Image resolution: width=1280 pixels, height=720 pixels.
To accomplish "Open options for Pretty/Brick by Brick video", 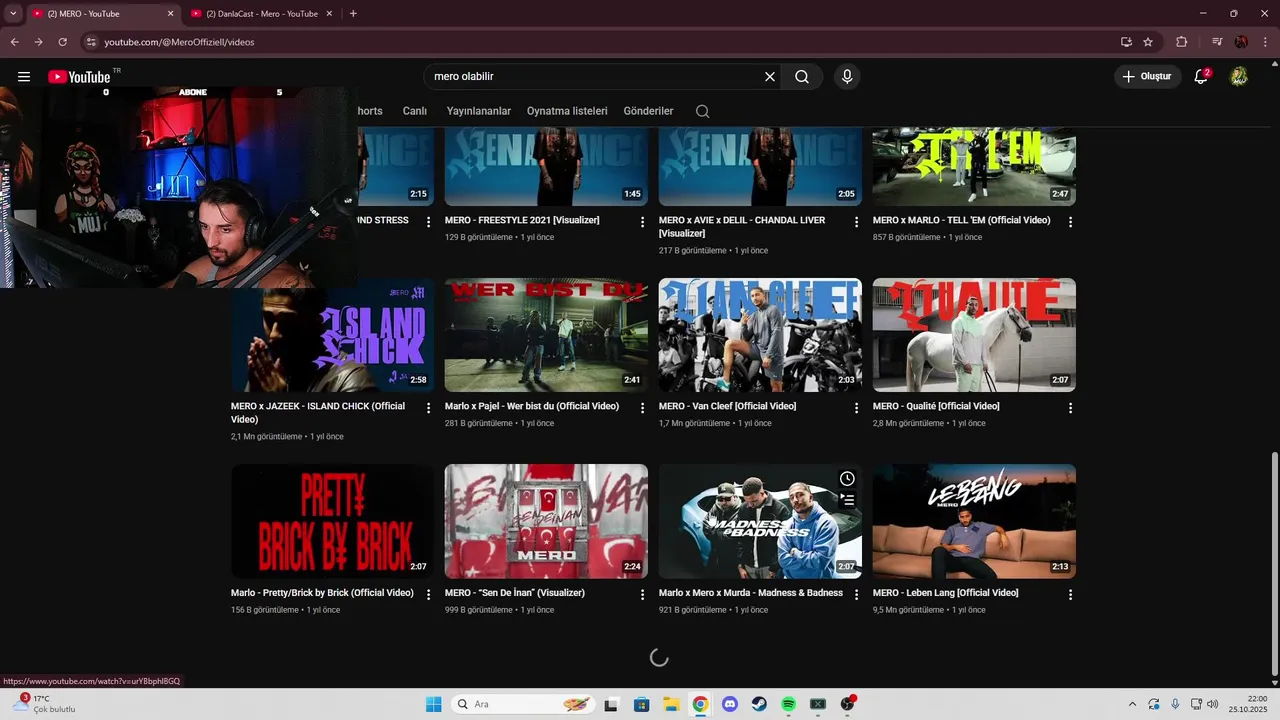I will pos(429,594).
